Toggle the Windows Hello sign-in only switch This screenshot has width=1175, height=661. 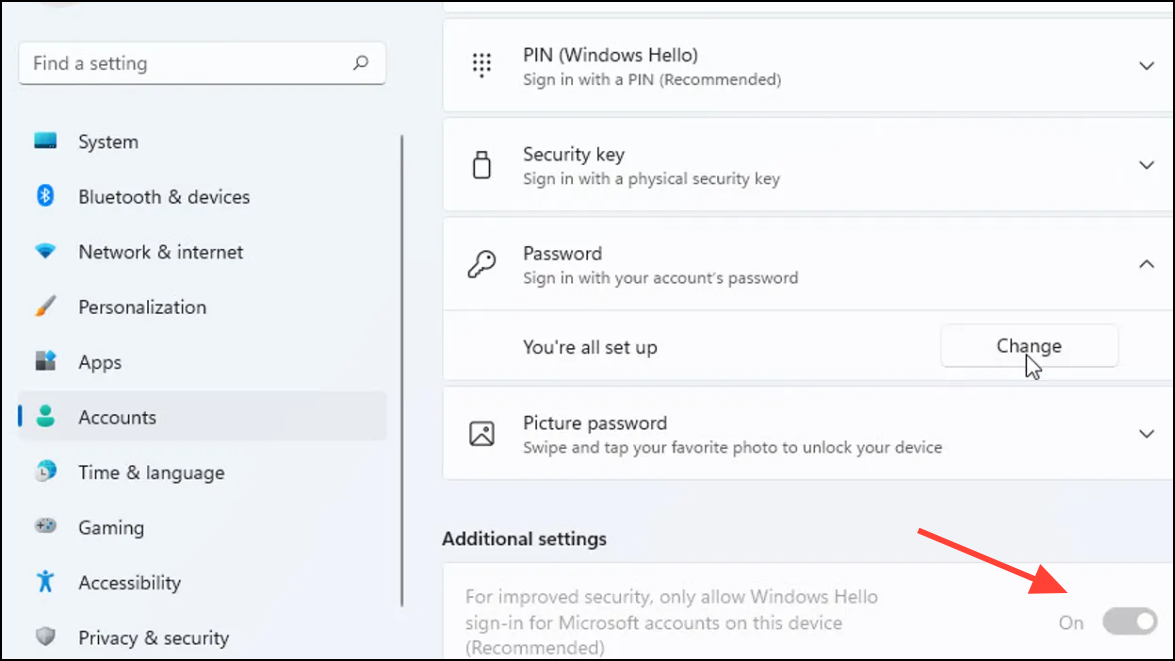coord(1129,622)
